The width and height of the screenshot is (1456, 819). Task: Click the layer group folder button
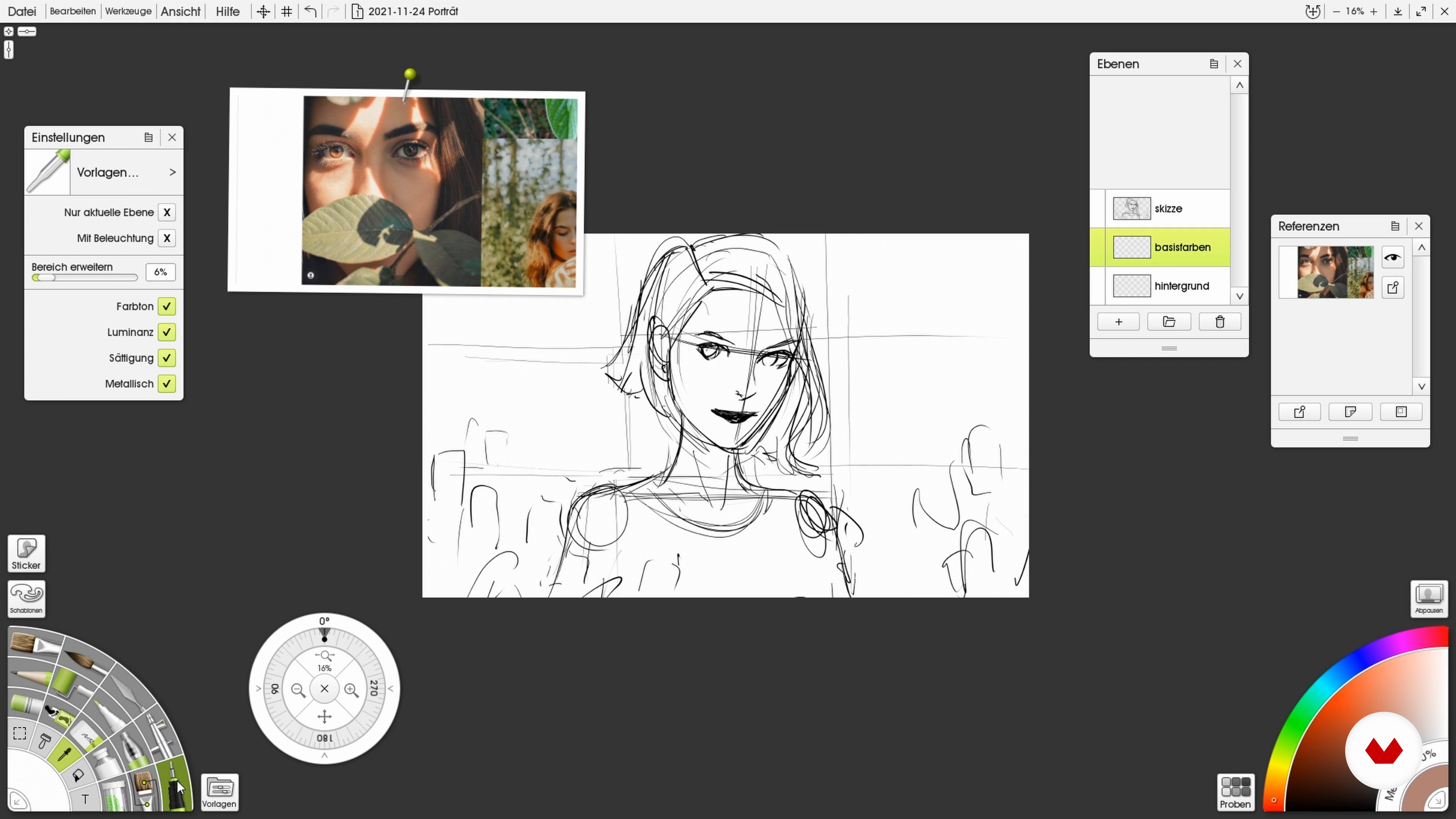1169,322
